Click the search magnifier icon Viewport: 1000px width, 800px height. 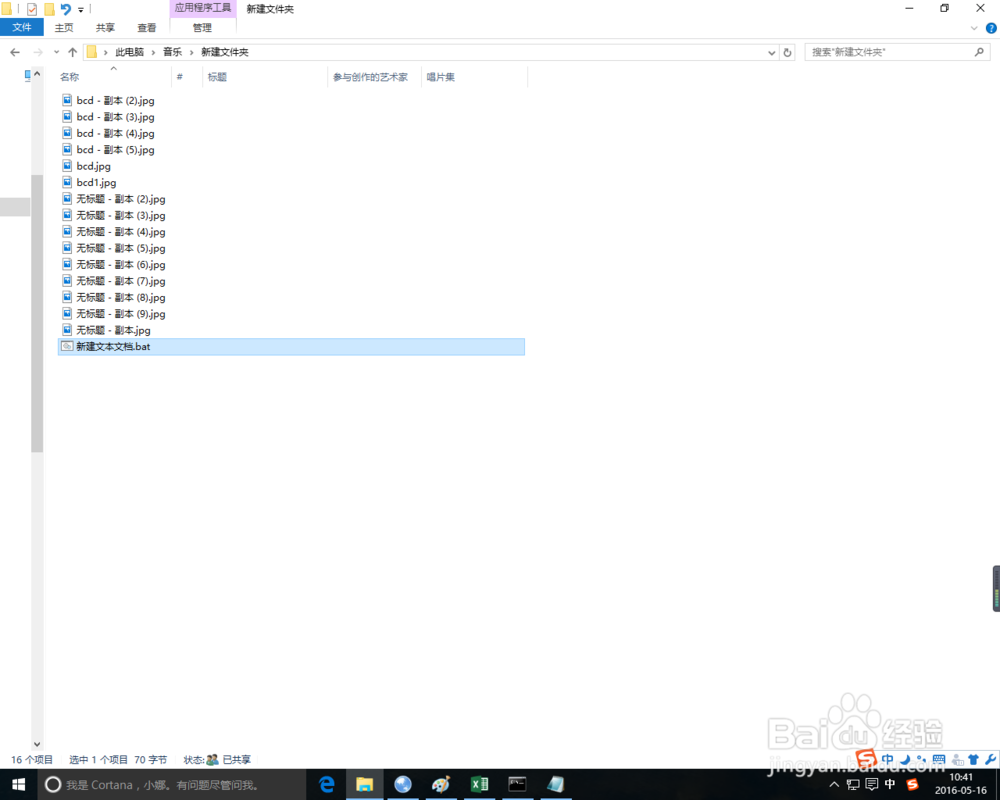pos(980,52)
